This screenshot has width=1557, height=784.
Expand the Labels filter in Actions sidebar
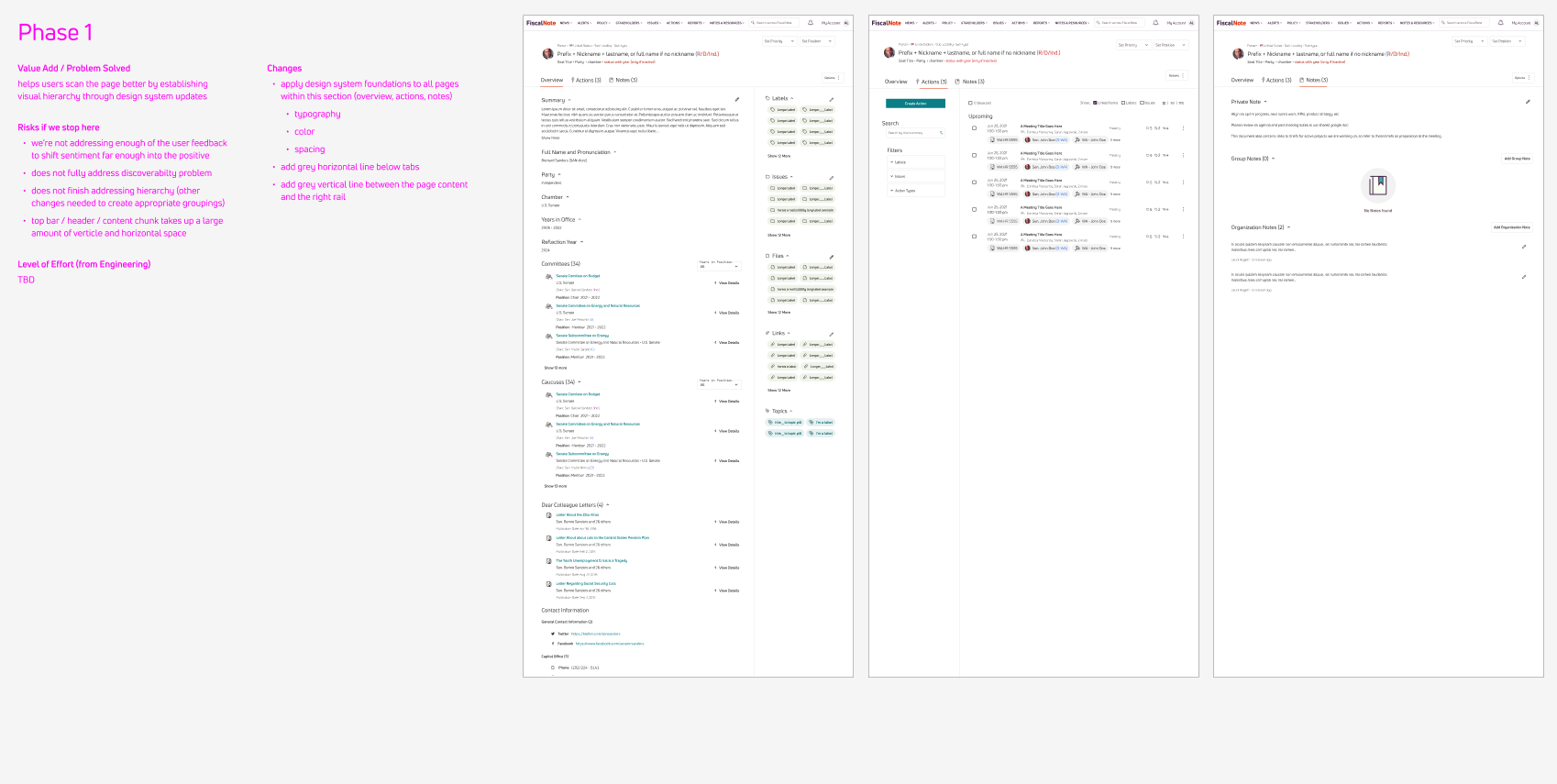pos(915,162)
